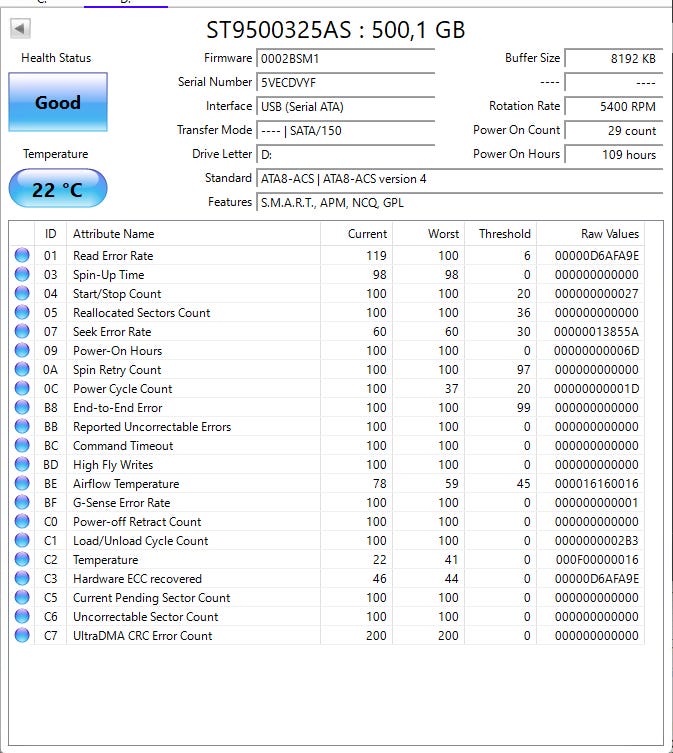Image resolution: width=673 pixels, height=753 pixels.
Task: Click the Interface field USB (Serial ATA)
Action: pos(346,107)
